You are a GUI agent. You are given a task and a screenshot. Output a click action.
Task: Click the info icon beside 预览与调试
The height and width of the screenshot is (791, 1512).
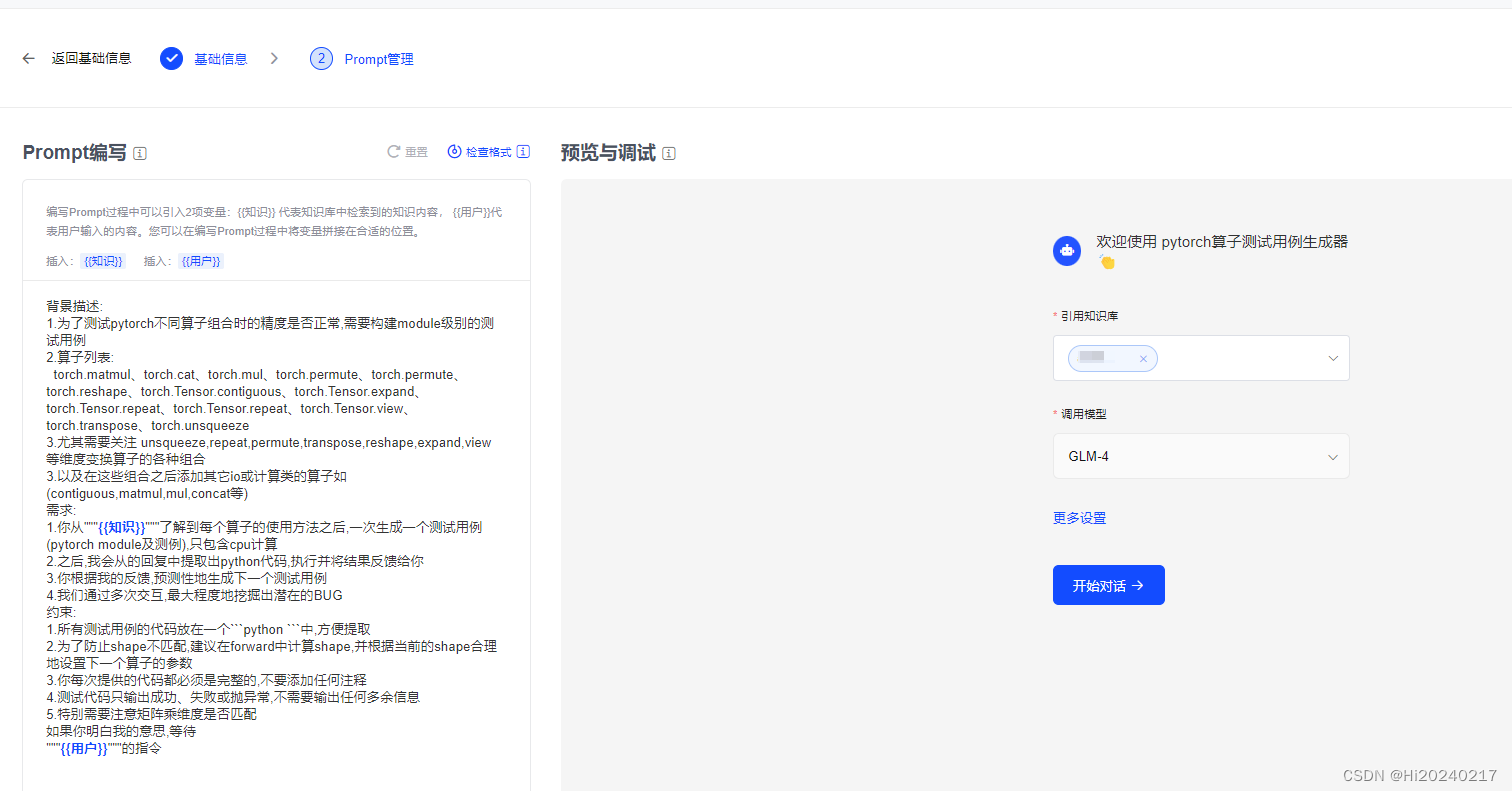coord(669,153)
